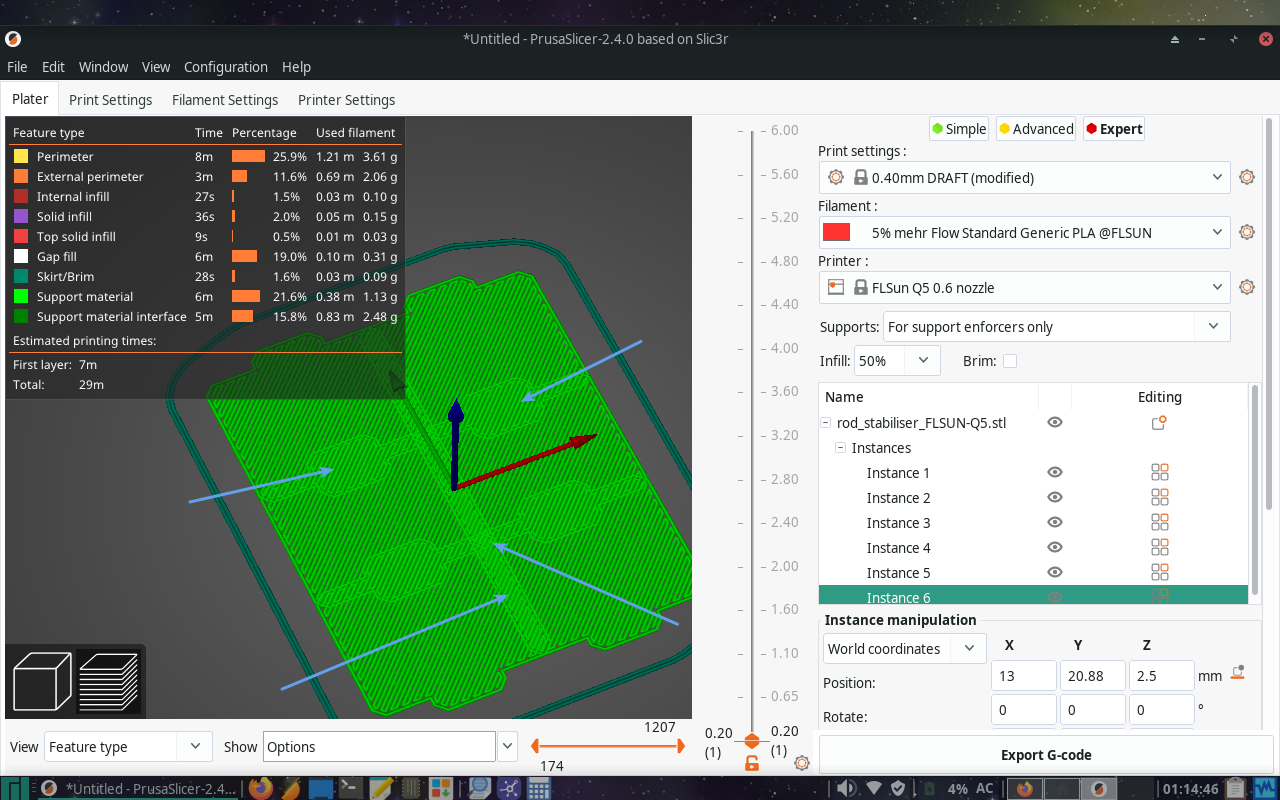Open the Configuration menu
The height and width of the screenshot is (800, 1280).
(x=225, y=67)
